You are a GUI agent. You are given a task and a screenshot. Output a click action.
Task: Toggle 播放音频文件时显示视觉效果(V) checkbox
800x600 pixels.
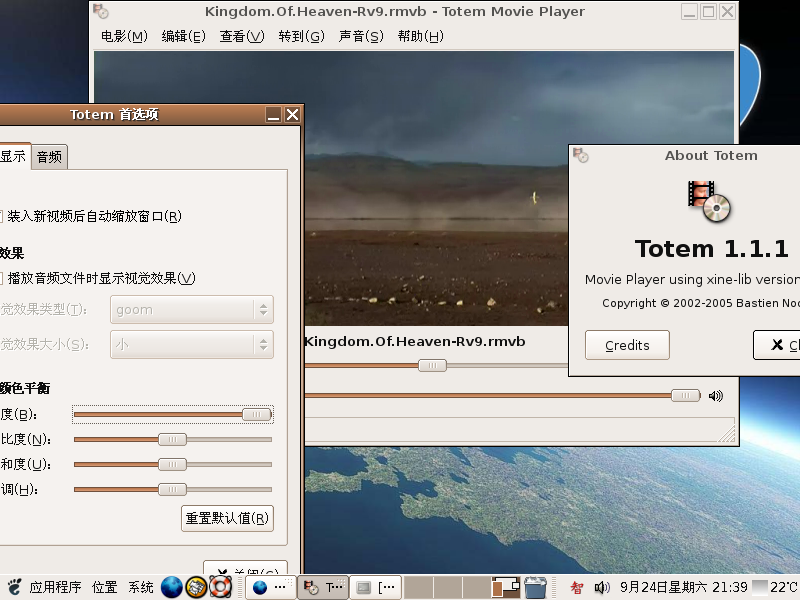[x=0, y=278]
